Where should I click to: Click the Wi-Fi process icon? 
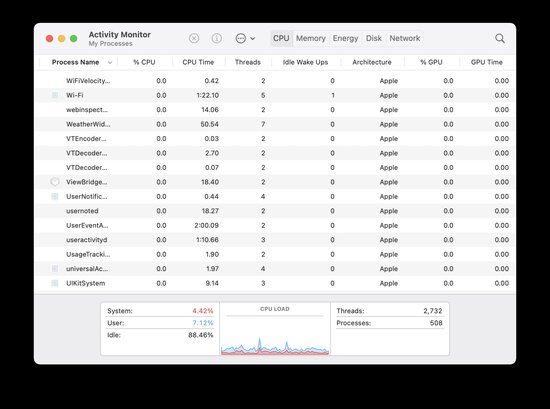(x=55, y=95)
